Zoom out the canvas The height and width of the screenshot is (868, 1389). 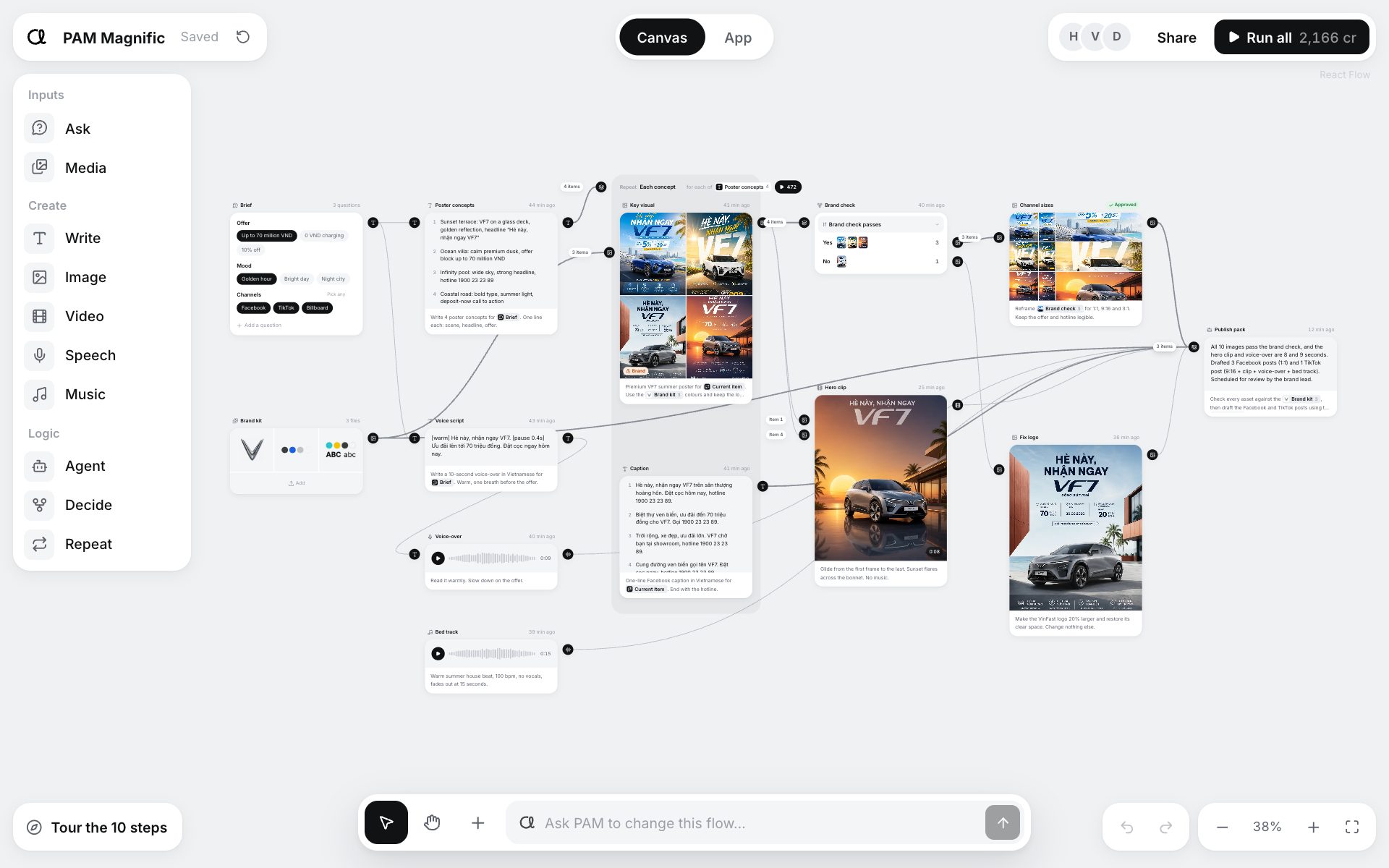coord(1222,827)
